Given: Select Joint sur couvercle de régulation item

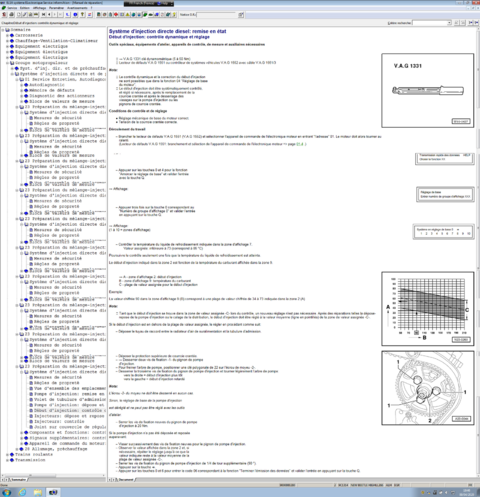Looking at the screenshot, I should pyautogui.click(x=70, y=427).
